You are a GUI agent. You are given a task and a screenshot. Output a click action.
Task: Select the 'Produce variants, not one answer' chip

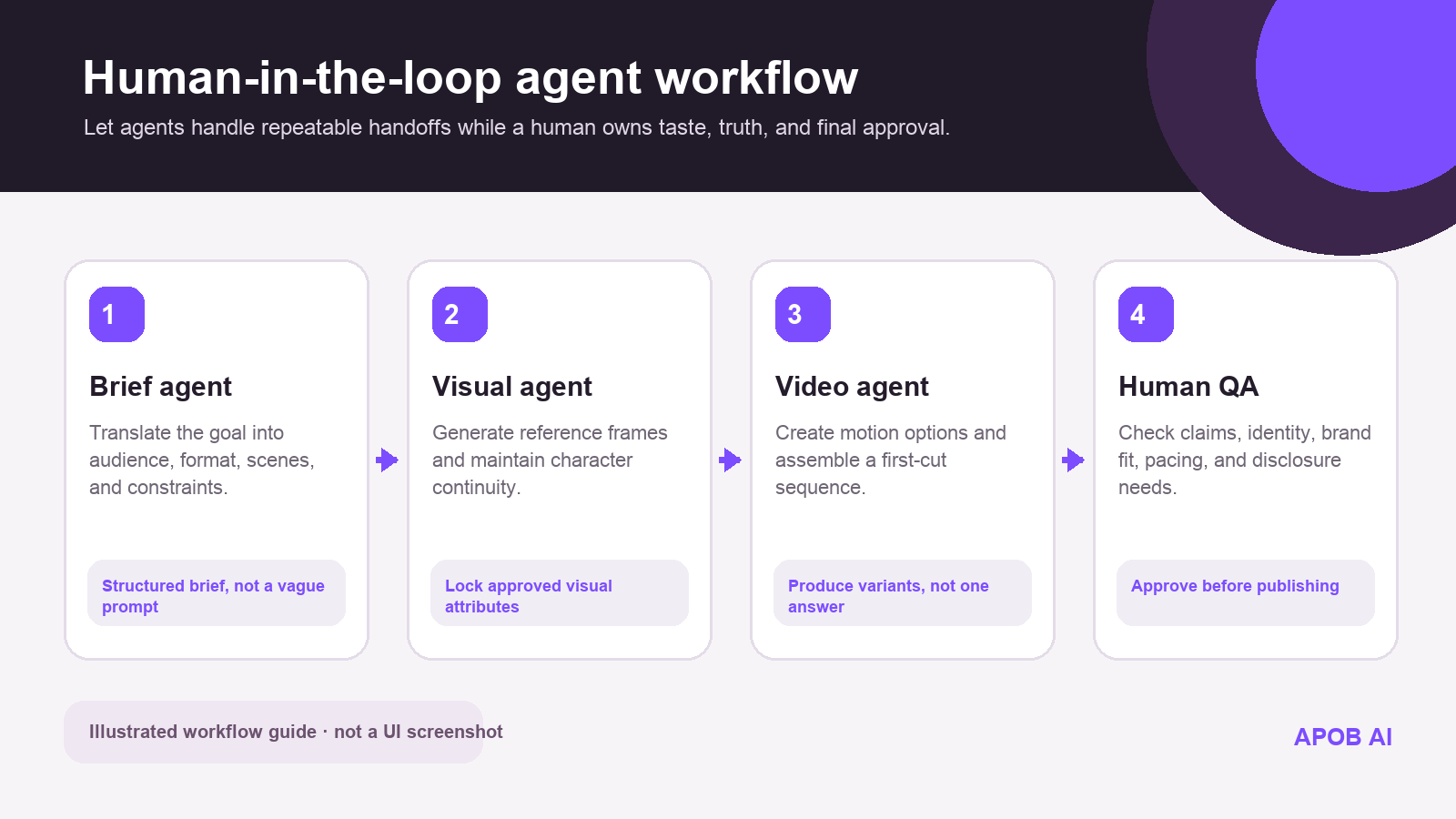[x=903, y=593]
